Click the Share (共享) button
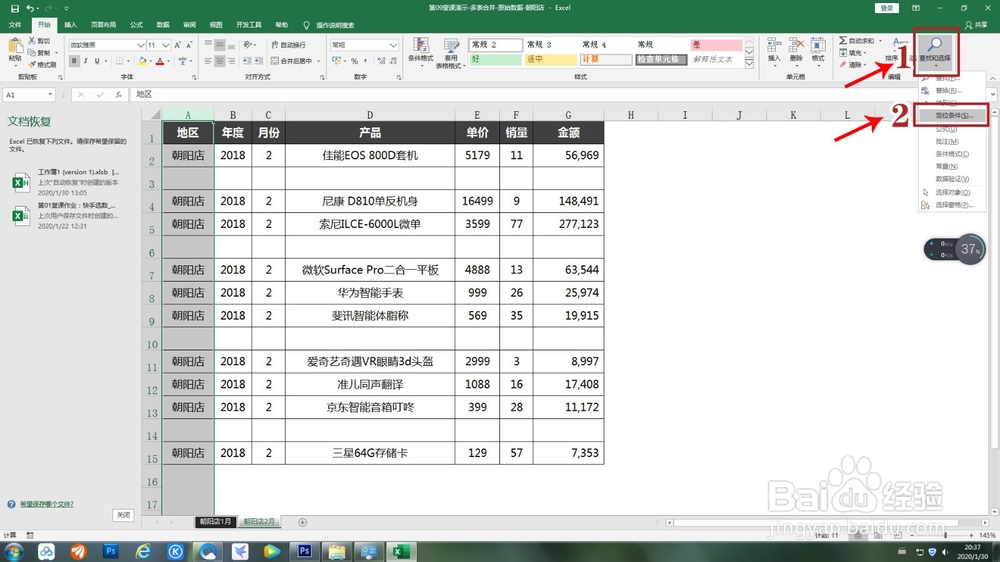 point(976,25)
